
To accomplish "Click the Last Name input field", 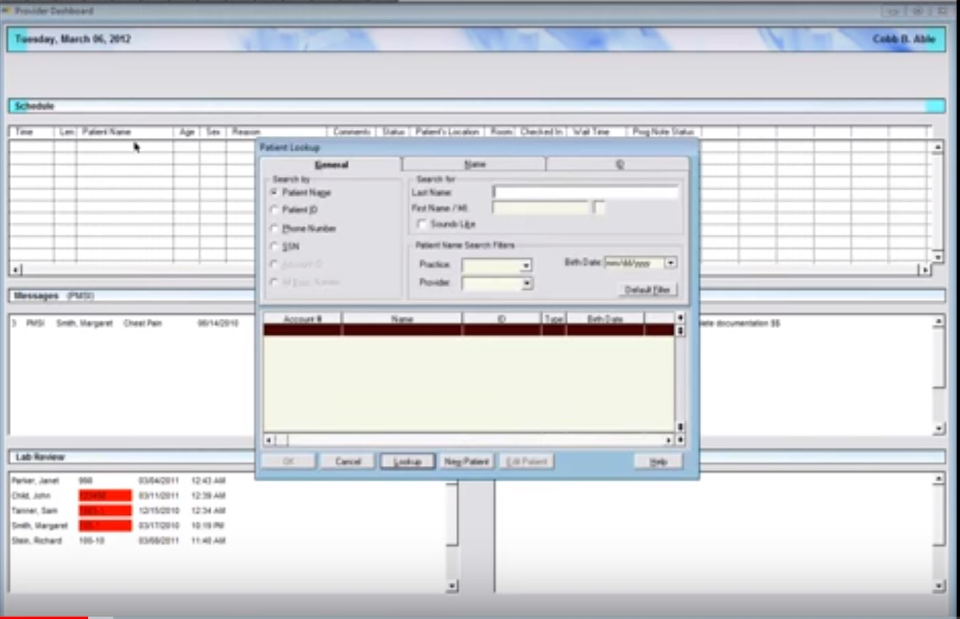I will click(585, 192).
